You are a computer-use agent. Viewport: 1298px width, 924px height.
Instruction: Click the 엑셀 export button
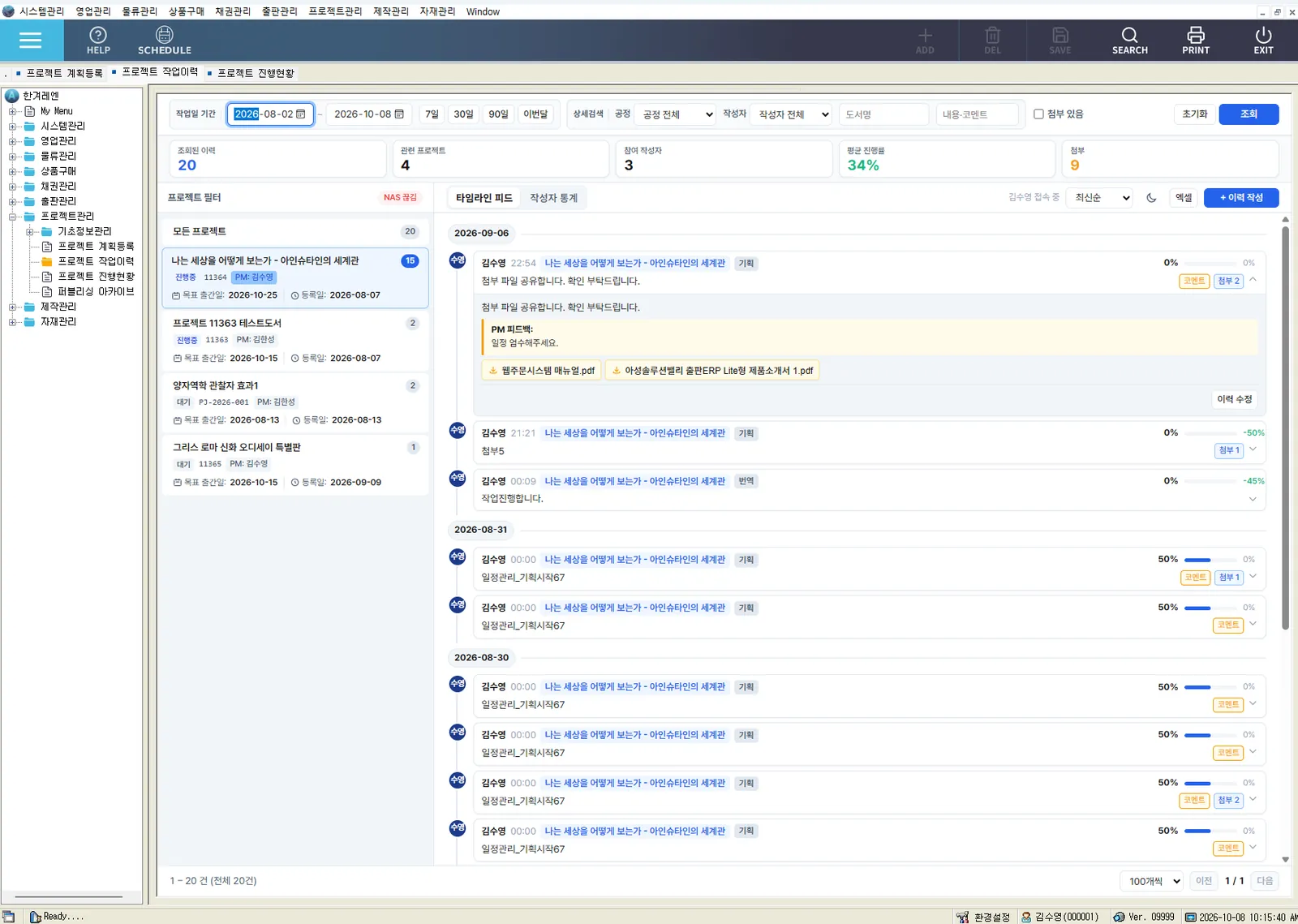coord(1184,198)
